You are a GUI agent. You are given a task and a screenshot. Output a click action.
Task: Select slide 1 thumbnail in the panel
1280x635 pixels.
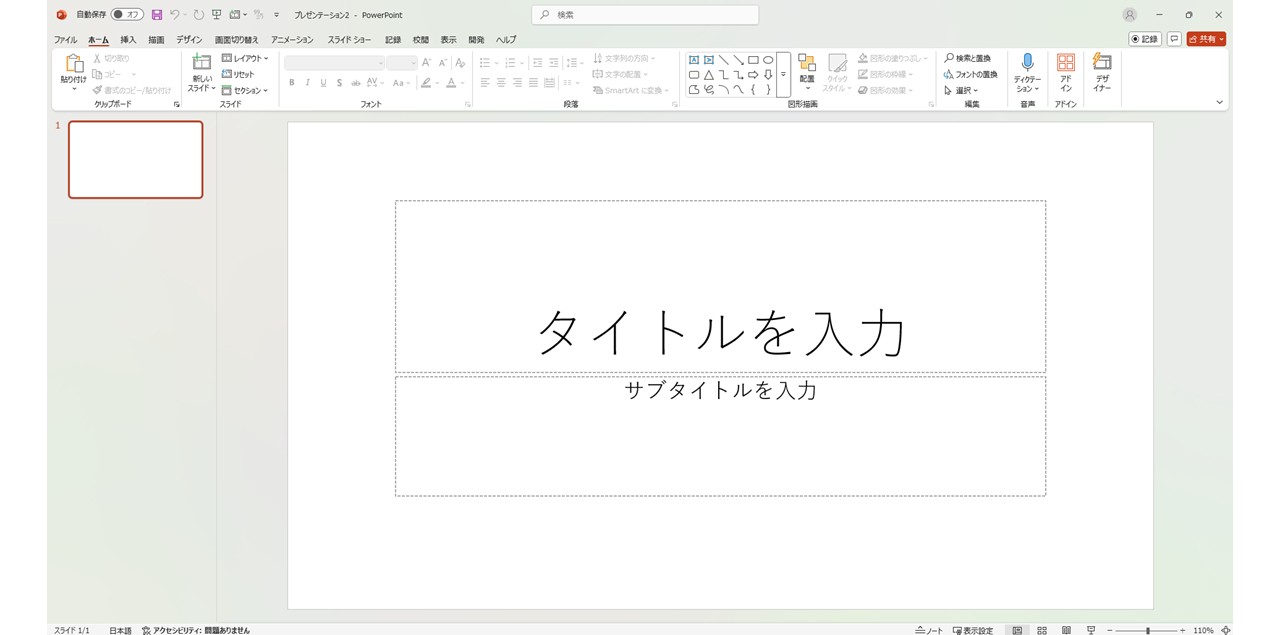coord(136,159)
